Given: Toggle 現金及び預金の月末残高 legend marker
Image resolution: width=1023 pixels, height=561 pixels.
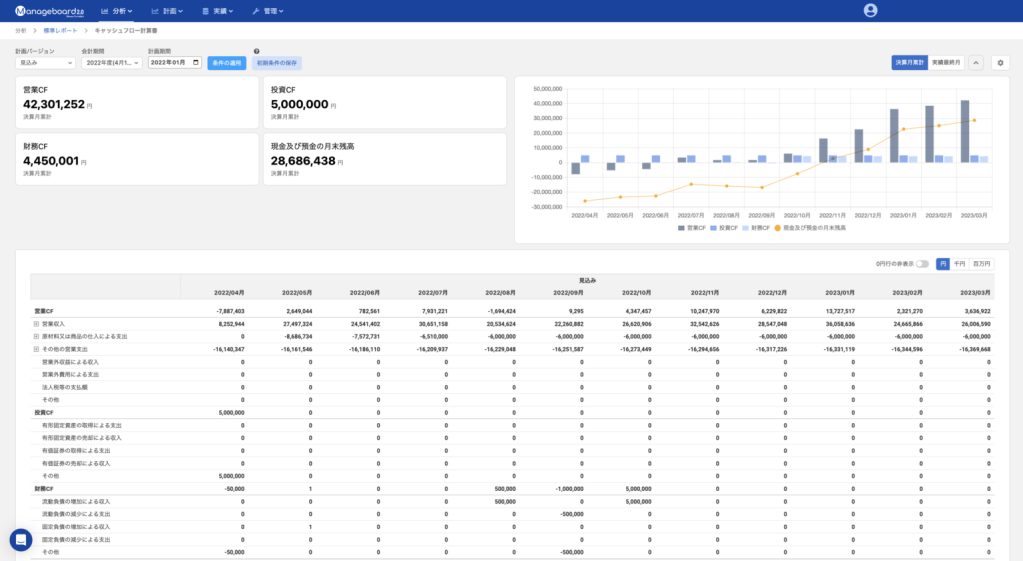Looking at the screenshot, I should (x=777, y=228).
